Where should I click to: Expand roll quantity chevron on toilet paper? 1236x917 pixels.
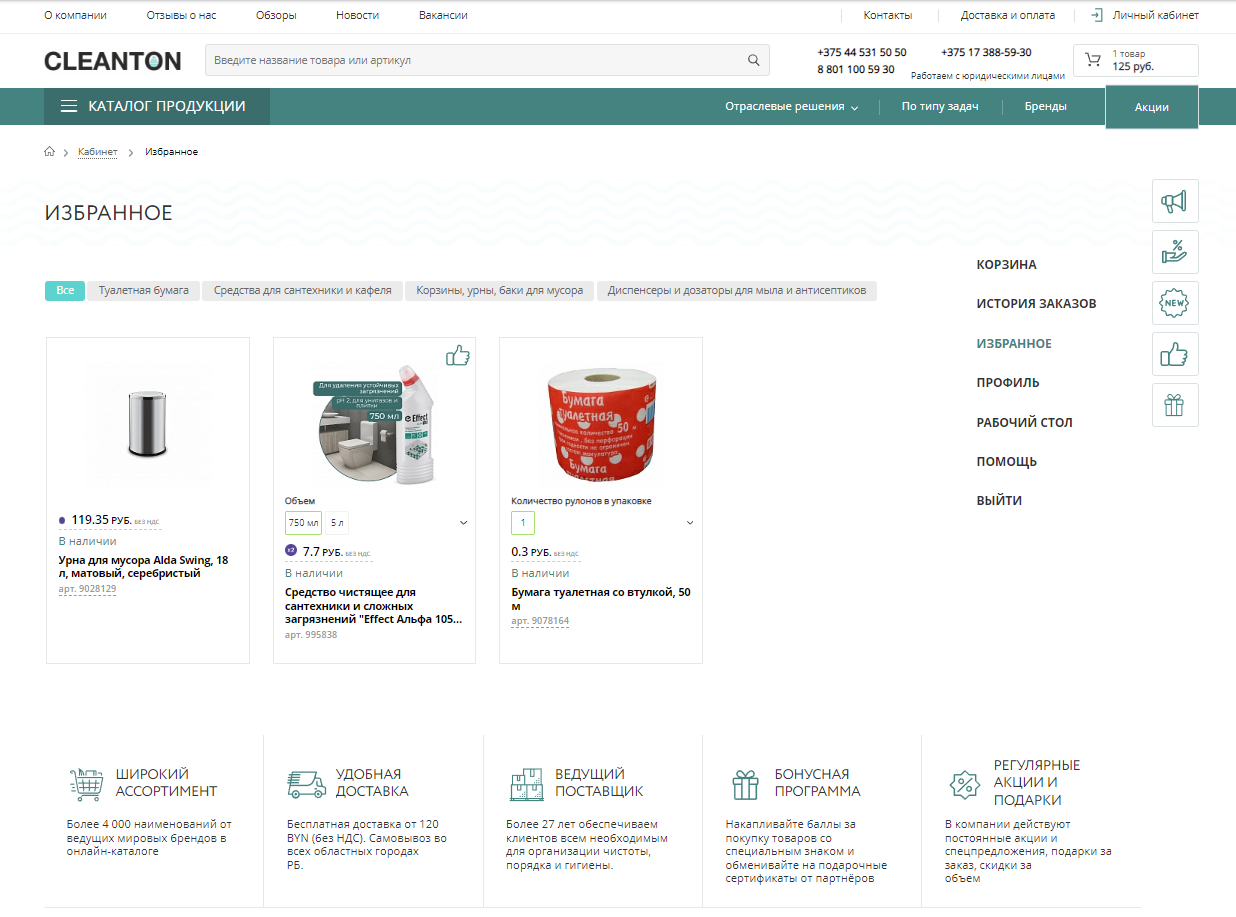pos(690,523)
